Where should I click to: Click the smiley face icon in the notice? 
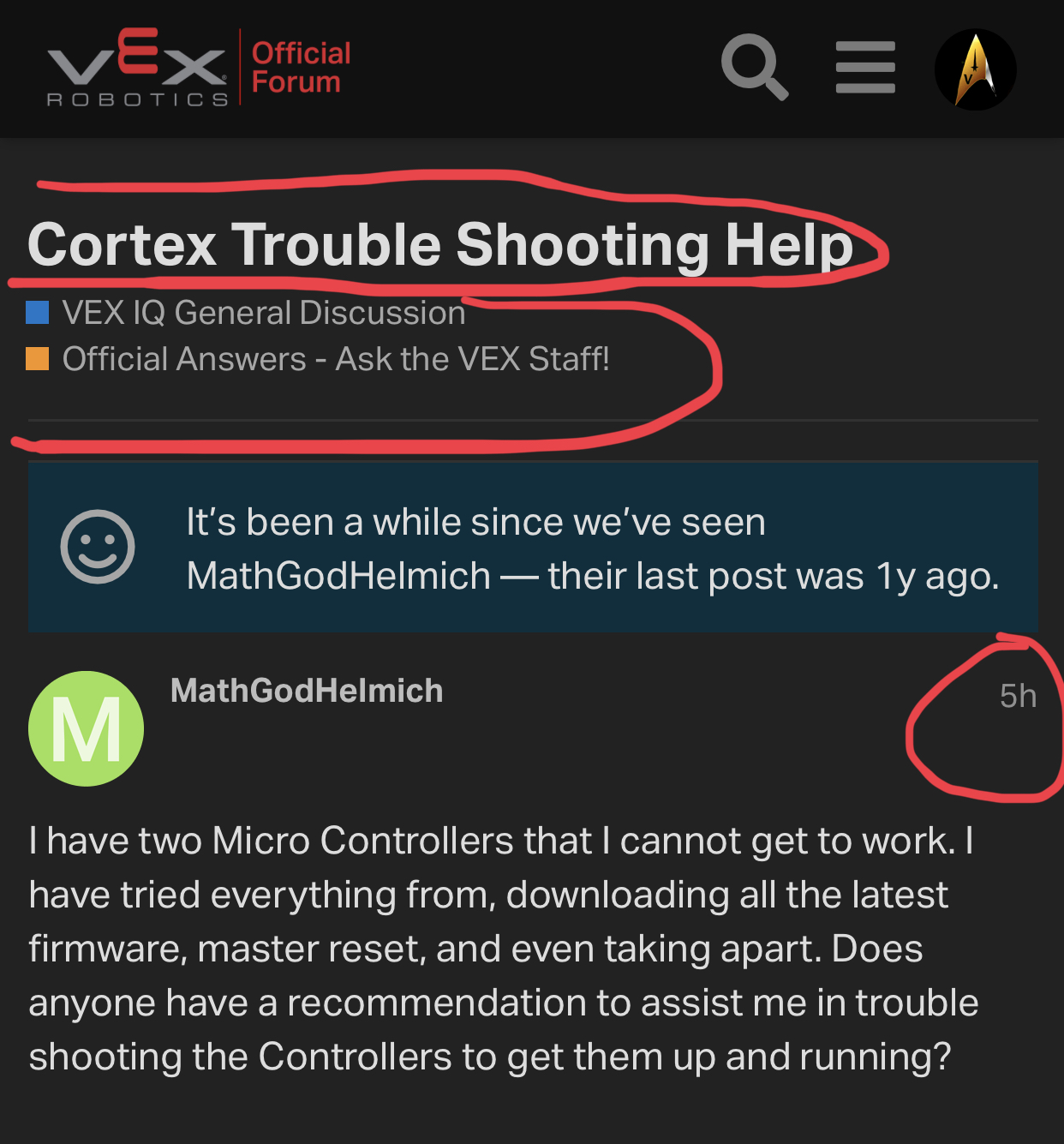(98, 547)
